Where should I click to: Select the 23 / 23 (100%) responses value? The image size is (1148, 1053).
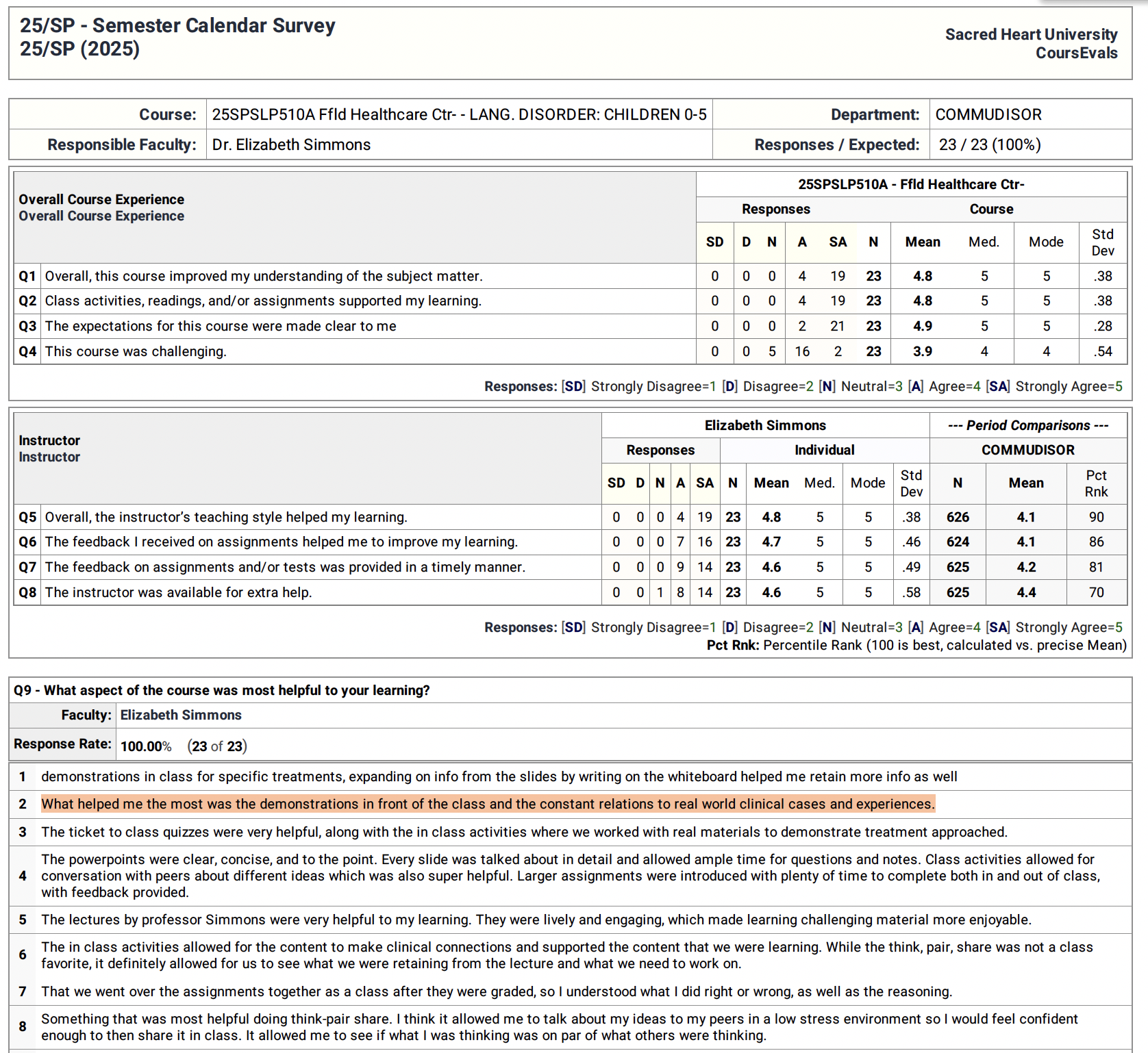989,144
